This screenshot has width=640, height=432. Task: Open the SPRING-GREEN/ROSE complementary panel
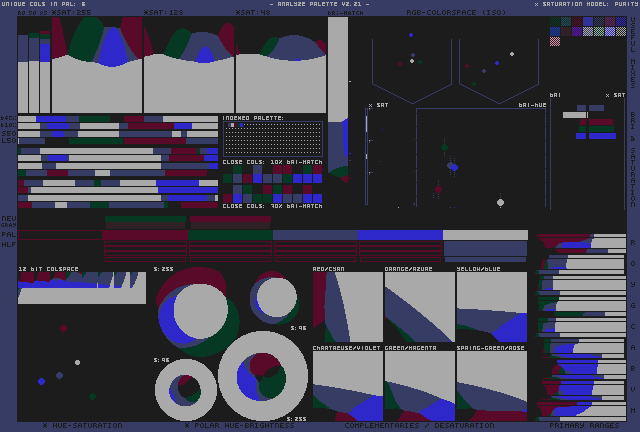coord(492,386)
